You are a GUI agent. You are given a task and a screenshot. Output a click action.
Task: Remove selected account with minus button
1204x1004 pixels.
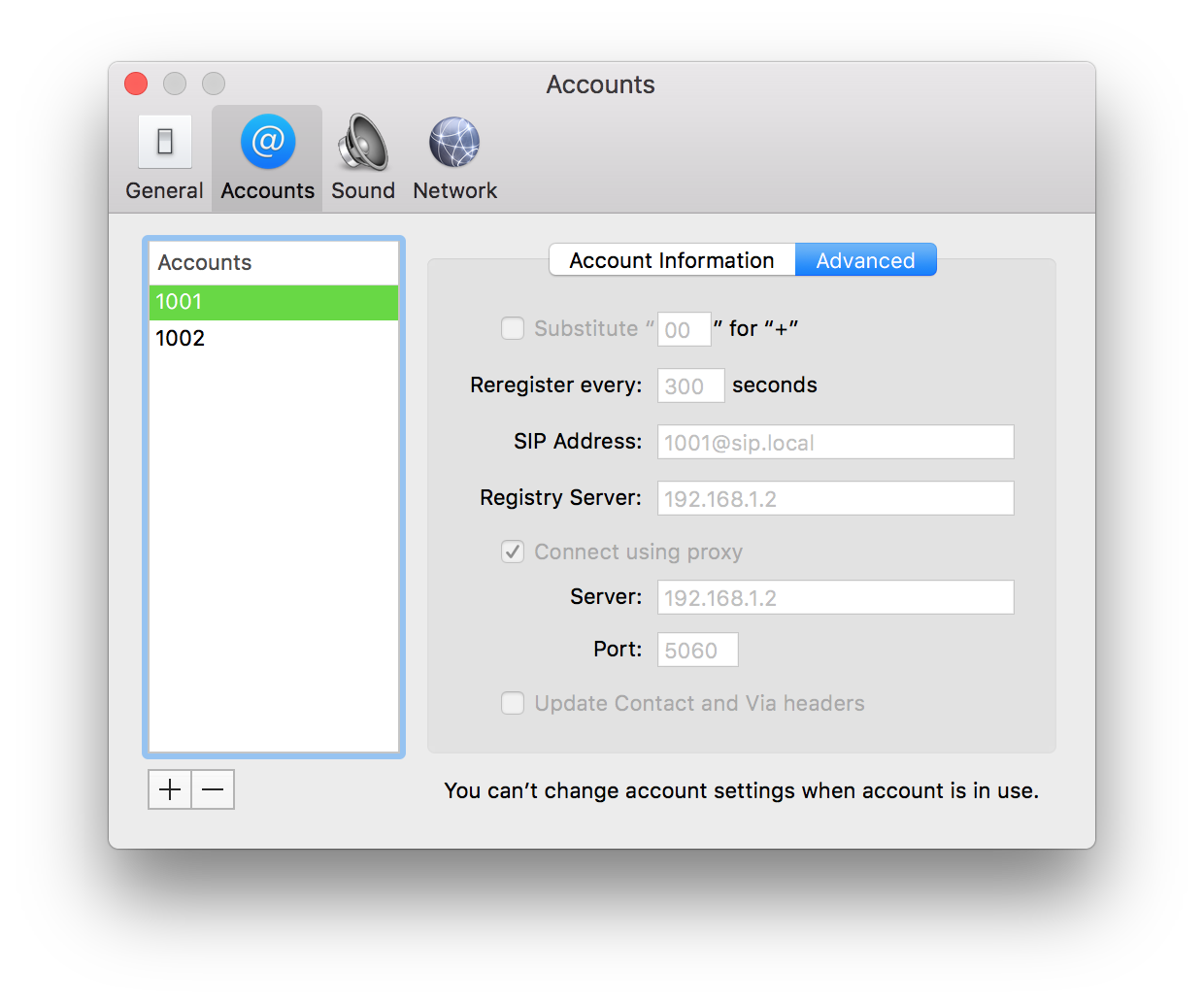[x=214, y=789]
